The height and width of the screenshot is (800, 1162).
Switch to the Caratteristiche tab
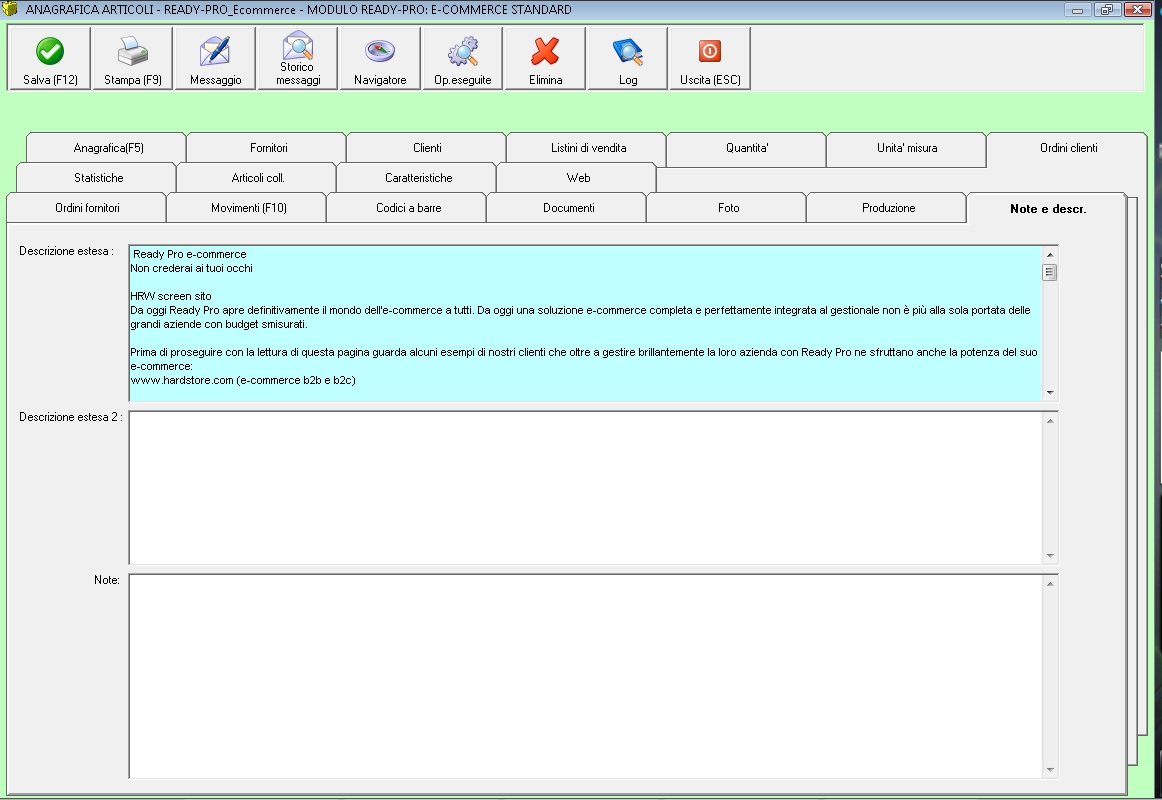pyautogui.click(x=418, y=178)
